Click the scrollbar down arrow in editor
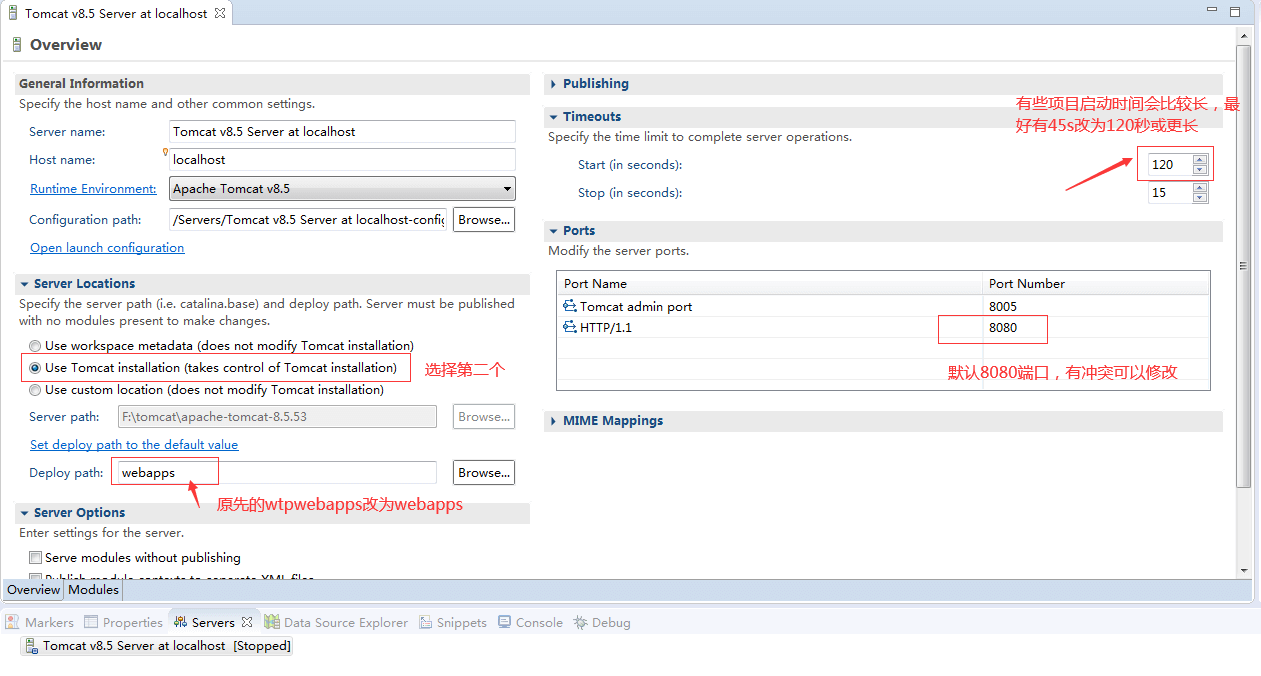 click(1244, 571)
